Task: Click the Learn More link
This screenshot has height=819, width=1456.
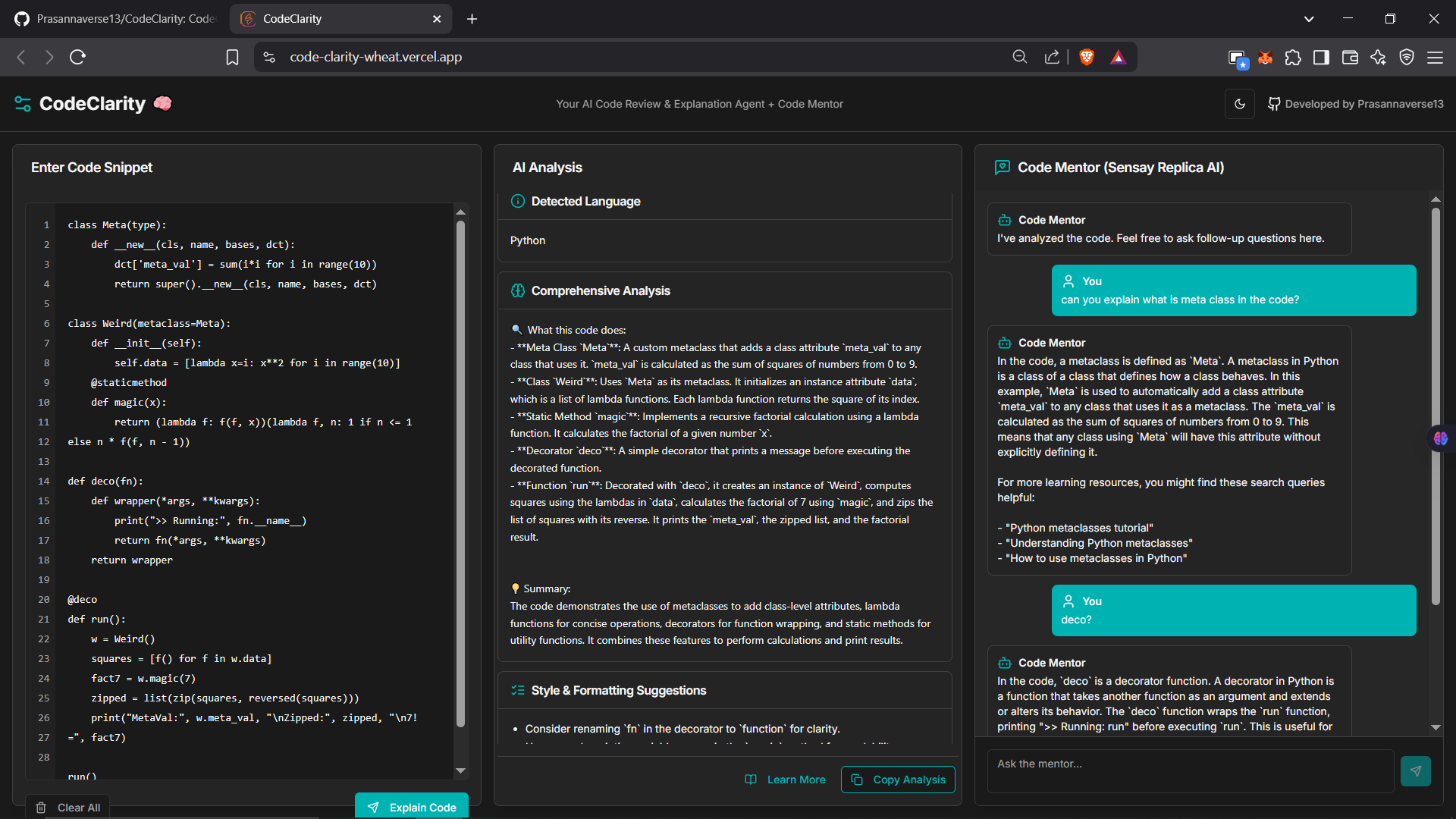Action: pyautogui.click(x=785, y=779)
